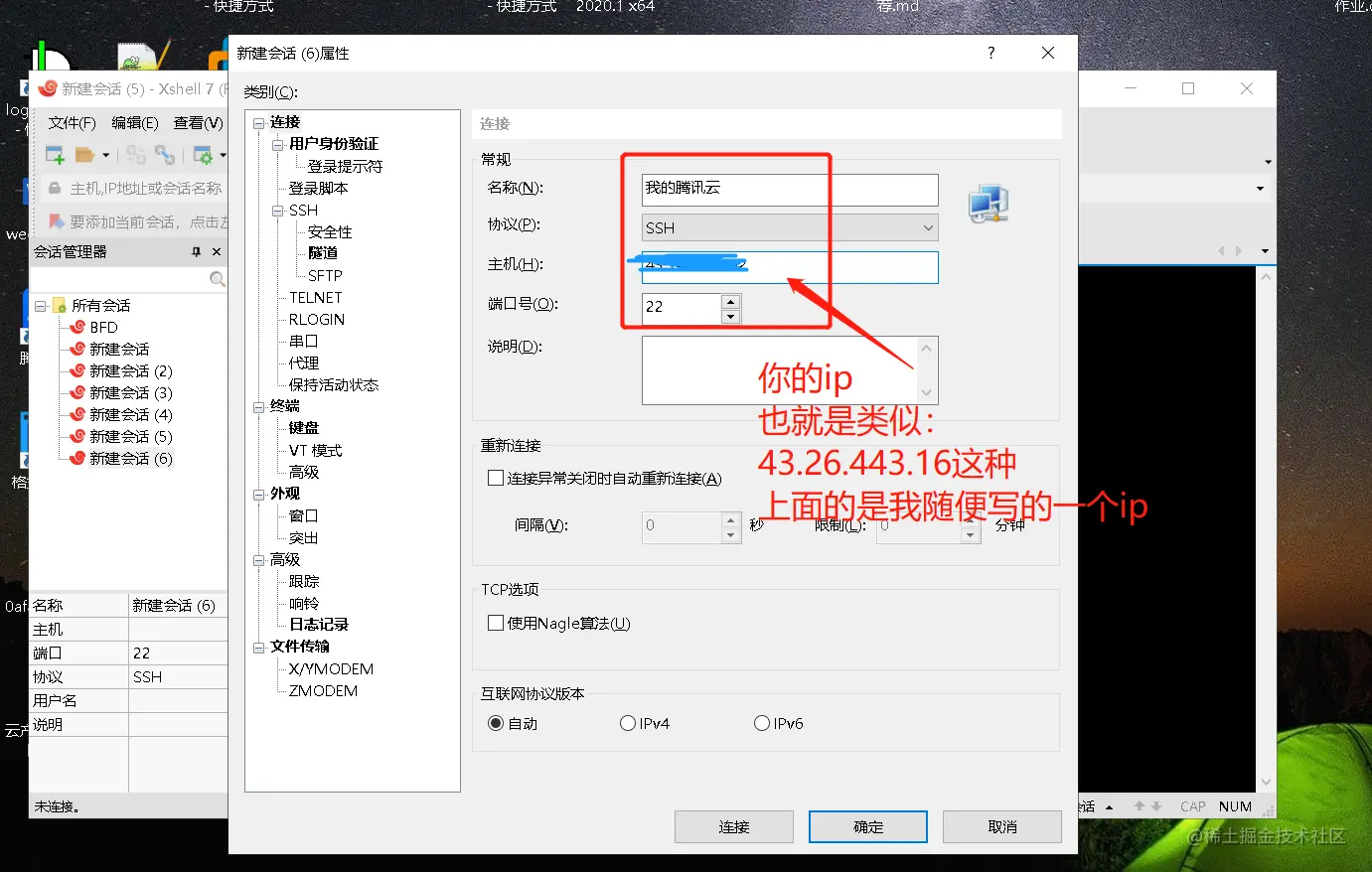Enable the 使用Nagle算法 checkbox

tap(494, 623)
